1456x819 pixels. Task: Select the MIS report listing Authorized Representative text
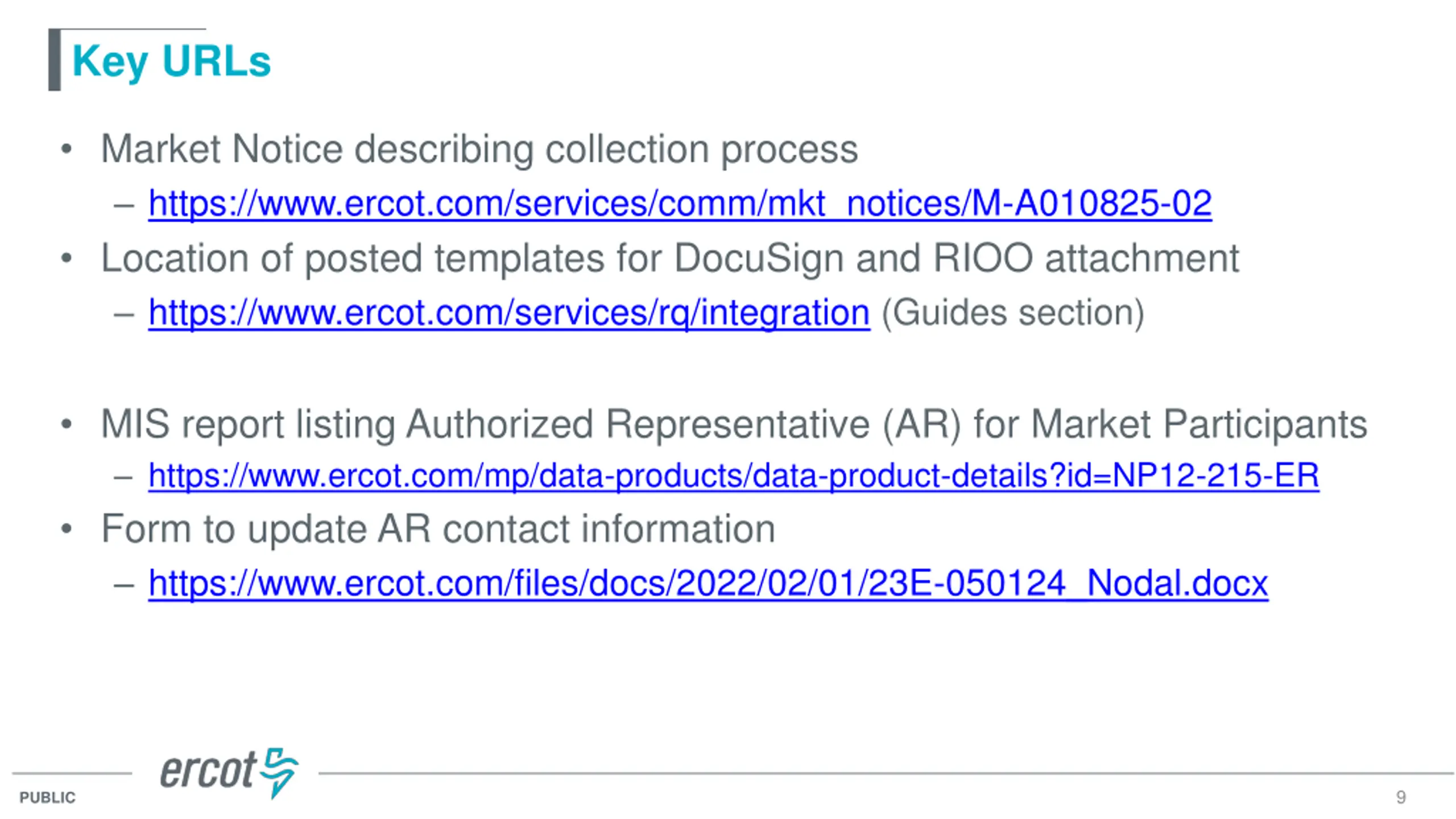click(x=734, y=424)
